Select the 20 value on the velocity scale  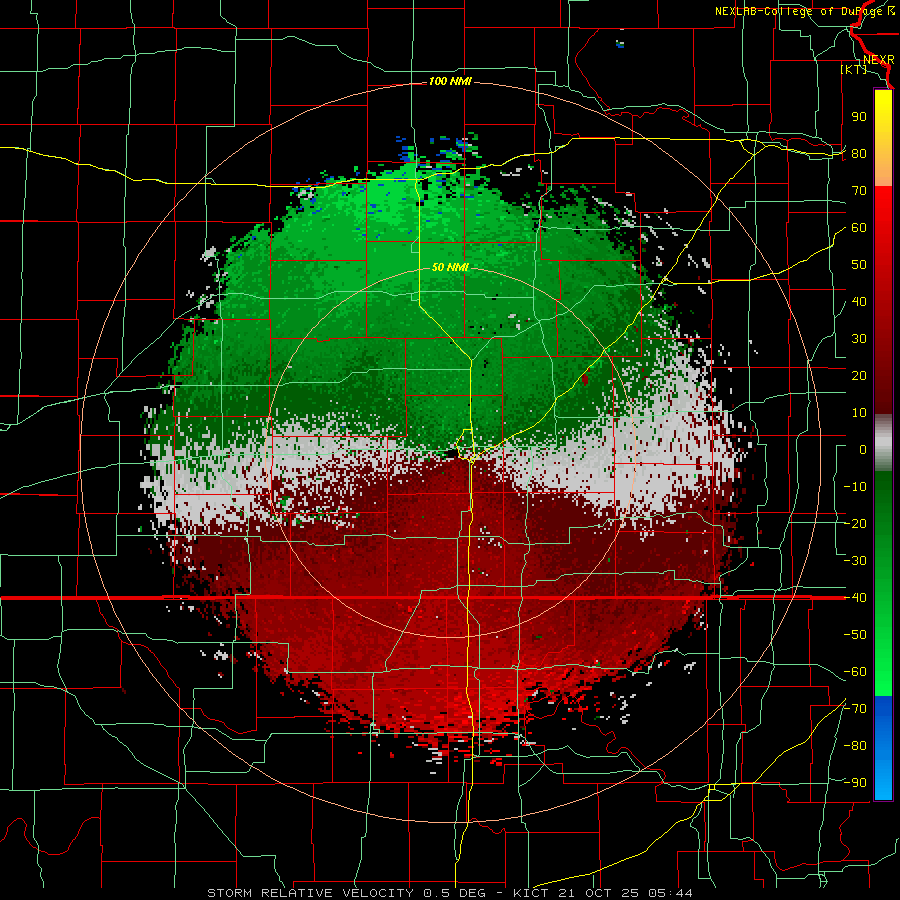point(859,376)
